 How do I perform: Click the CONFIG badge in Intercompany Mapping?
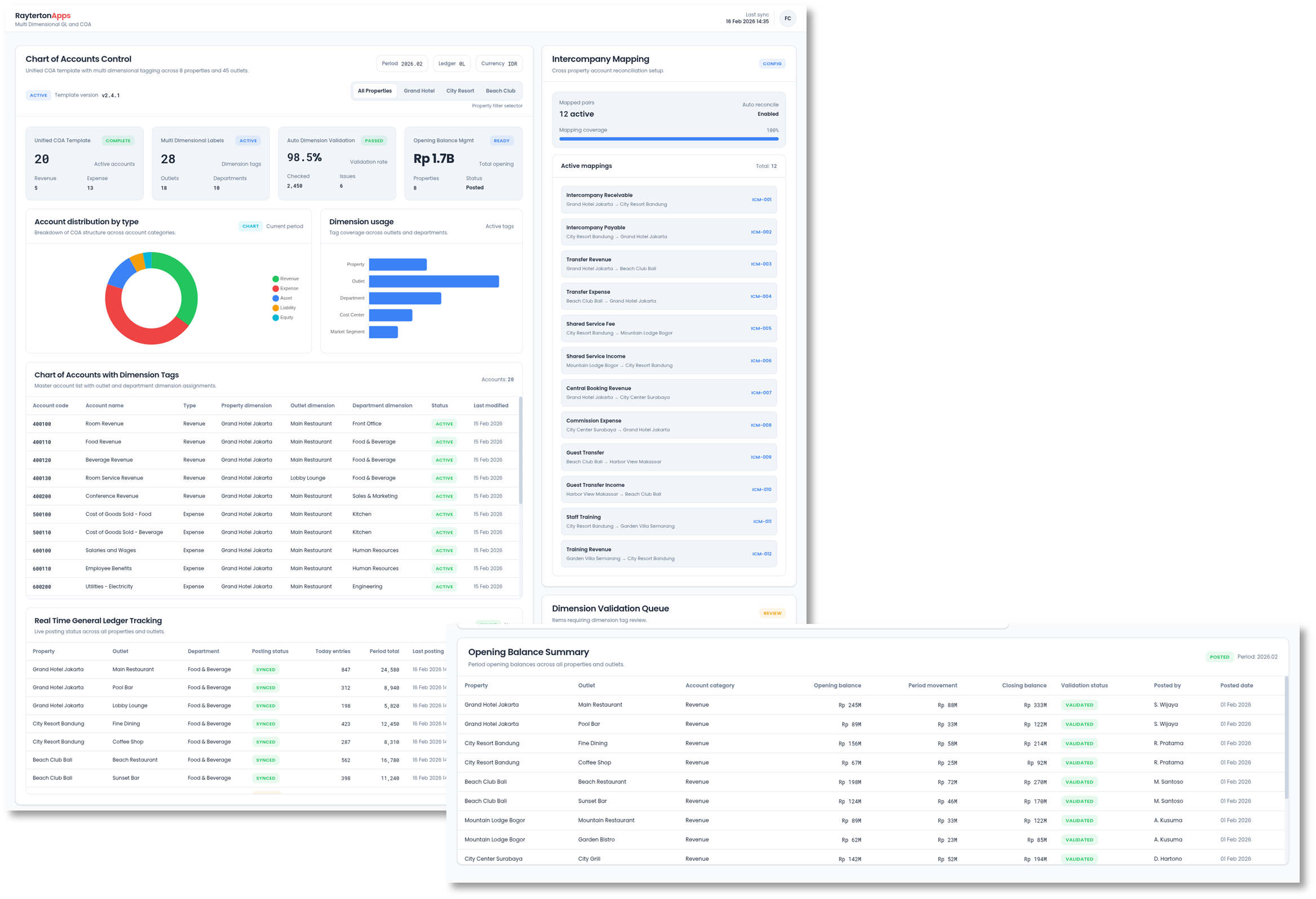771,64
